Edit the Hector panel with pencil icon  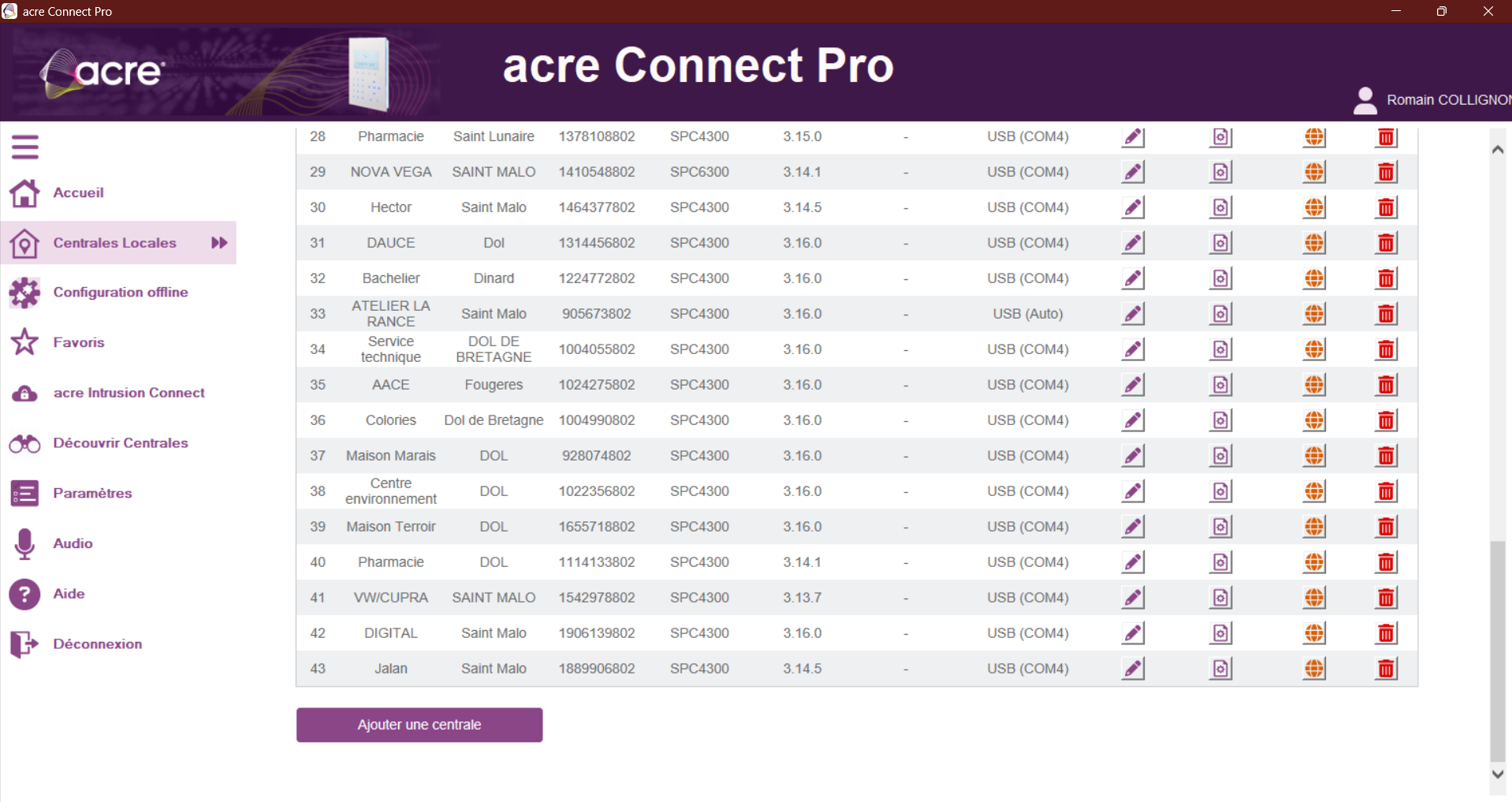[1133, 207]
